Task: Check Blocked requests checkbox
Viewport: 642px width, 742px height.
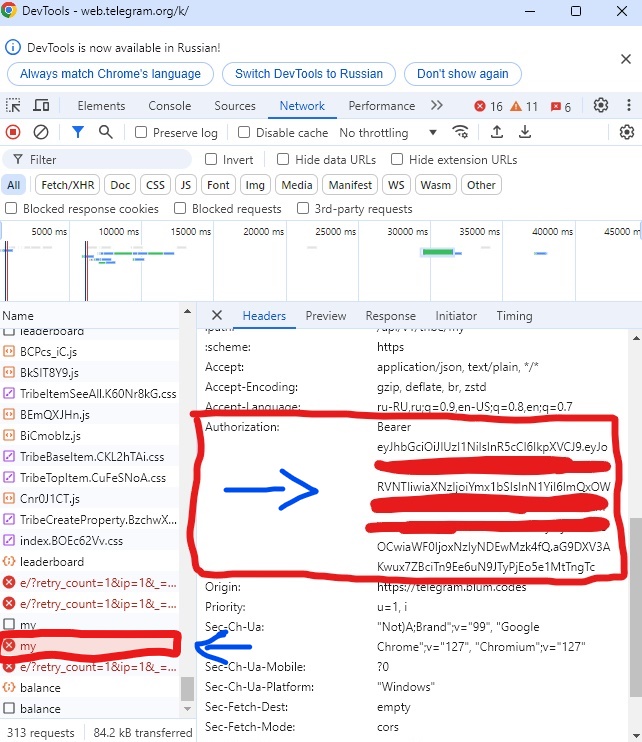Action: click(x=180, y=208)
